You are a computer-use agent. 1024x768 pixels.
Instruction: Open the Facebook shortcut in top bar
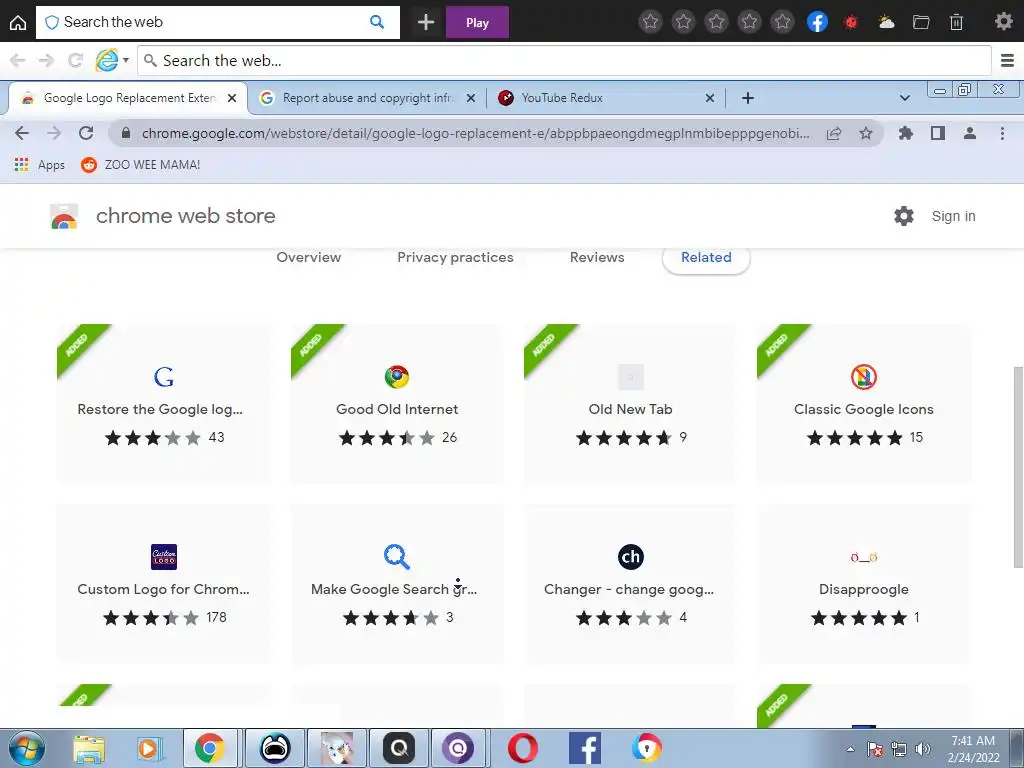pyautogui.click(x=817, y=22)
